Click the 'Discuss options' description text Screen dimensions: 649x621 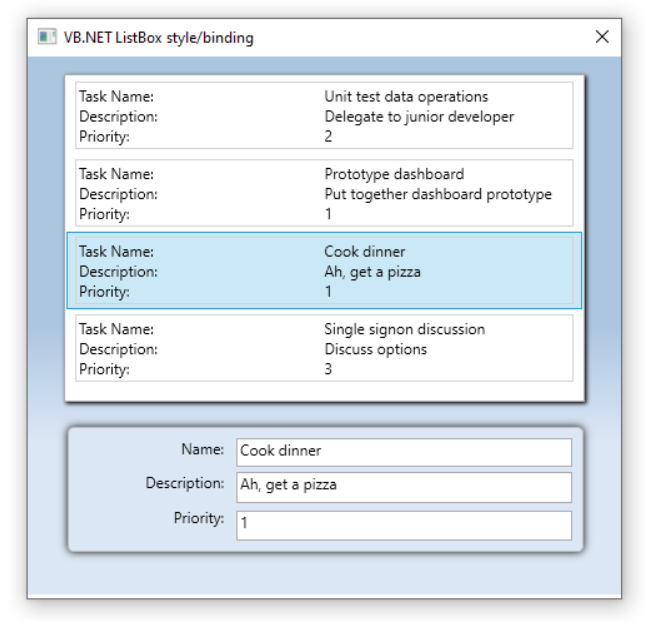pyautogui.click(x=375, y=349)
